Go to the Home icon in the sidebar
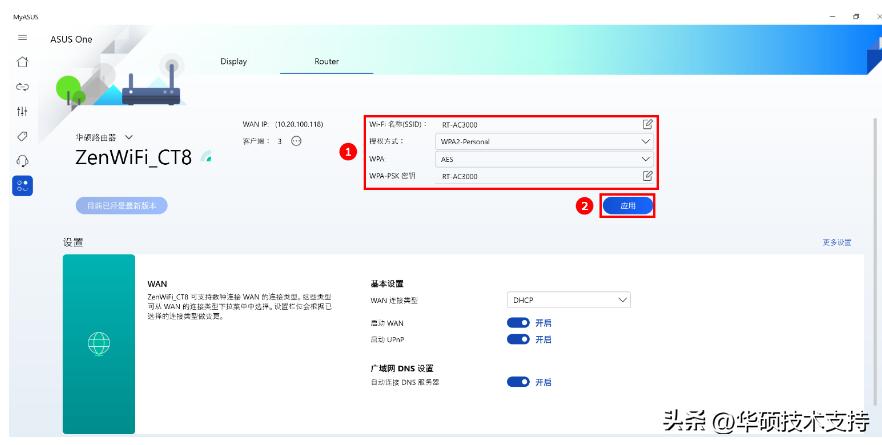Image resolution: width=882 pixels, height=445 pixels. click(22, 62)
